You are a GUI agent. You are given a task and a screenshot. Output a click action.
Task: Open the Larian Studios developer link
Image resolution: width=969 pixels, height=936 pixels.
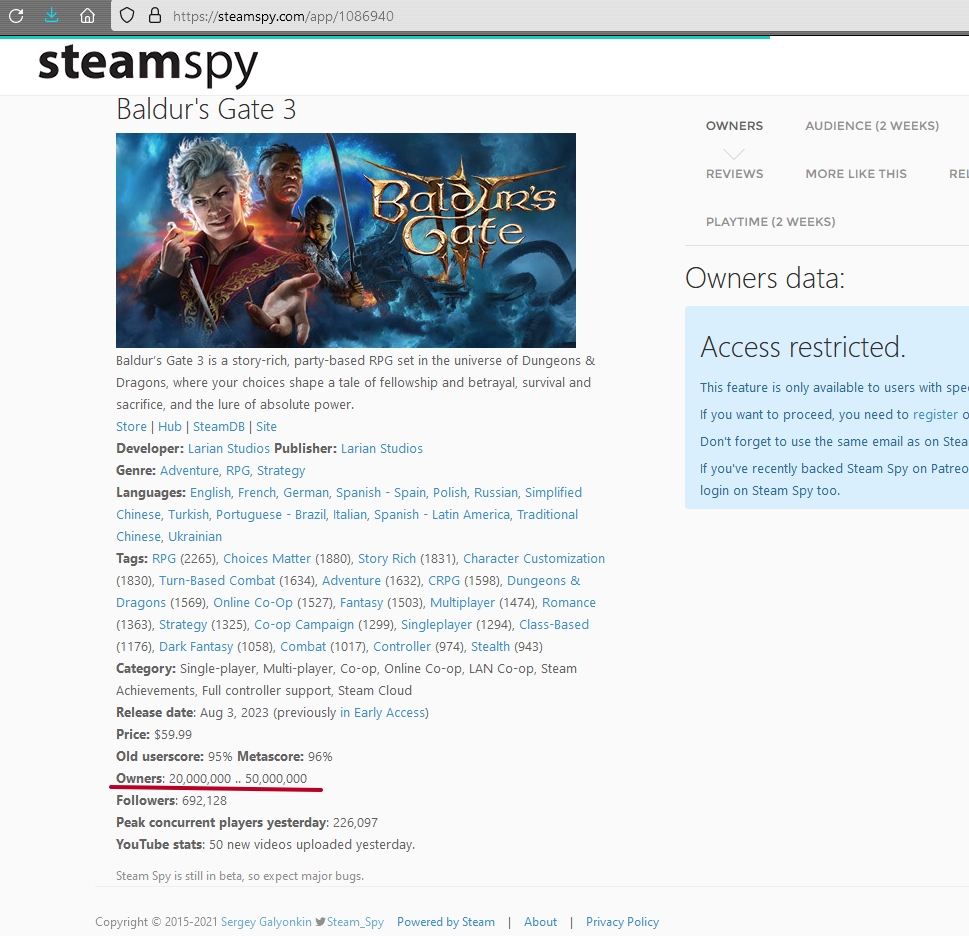[229, 449]
